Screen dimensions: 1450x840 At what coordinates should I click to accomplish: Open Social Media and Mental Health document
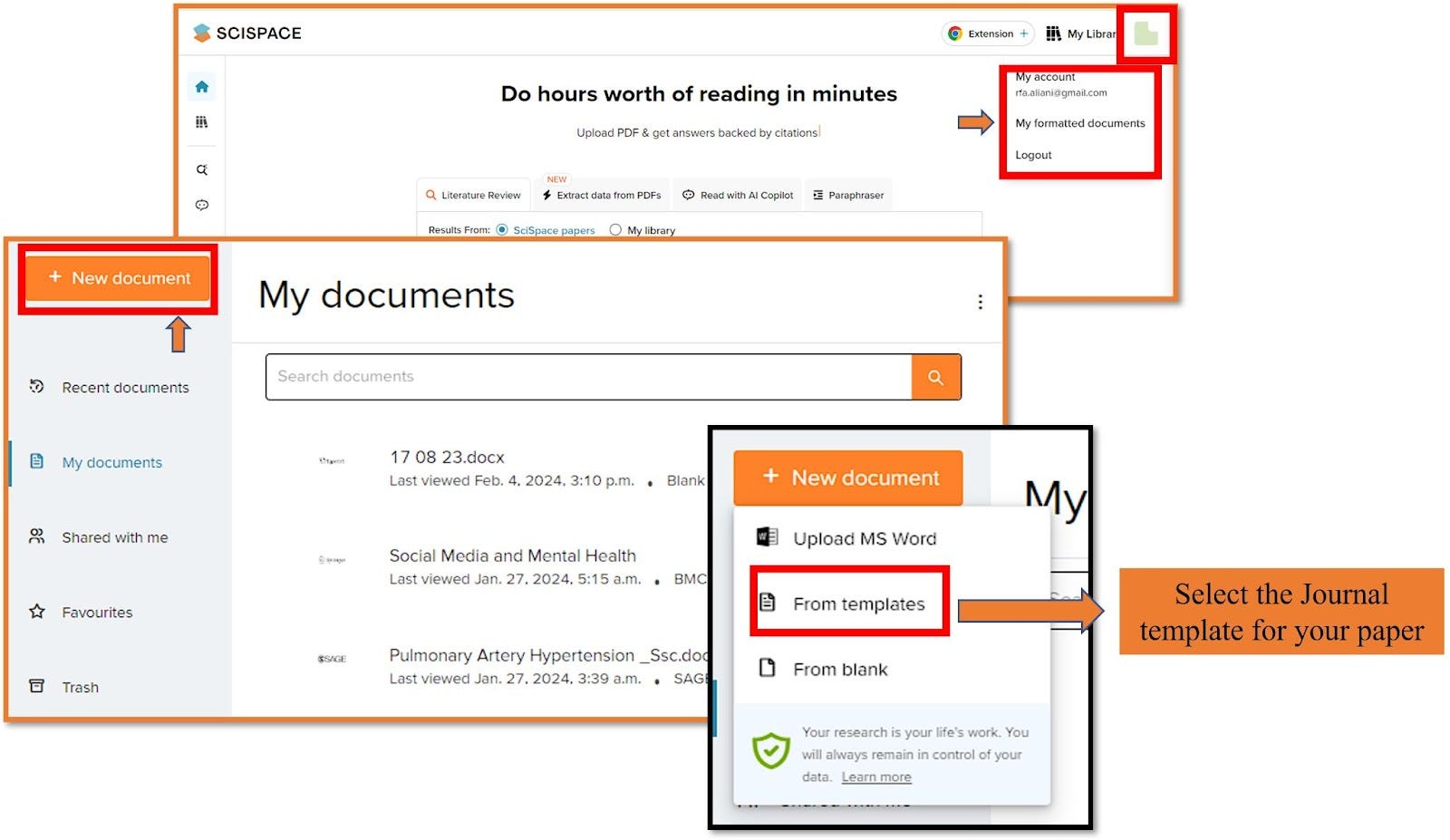tap(512, 556)
